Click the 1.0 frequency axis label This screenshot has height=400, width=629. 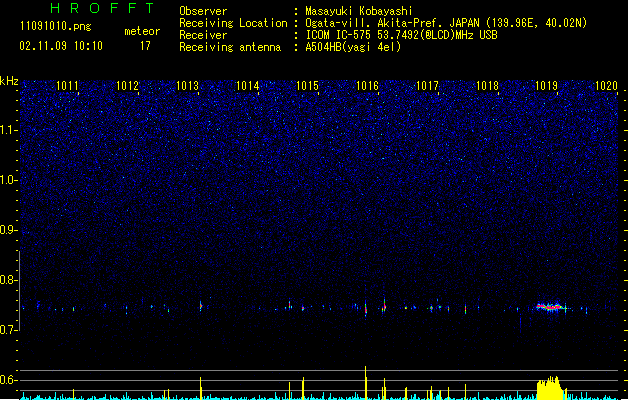click(9, 180)
